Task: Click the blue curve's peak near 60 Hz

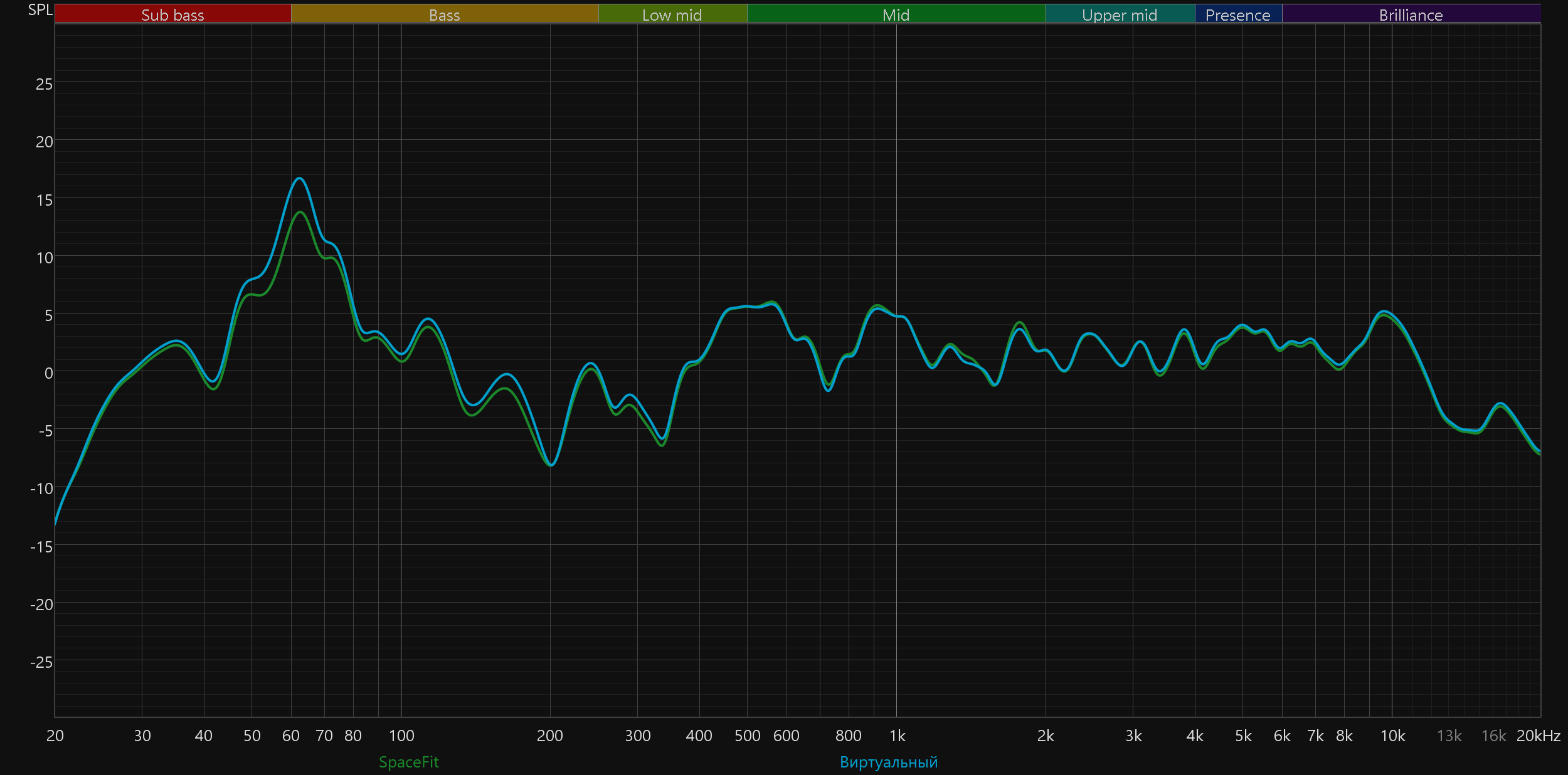Action: click(300, 179)
